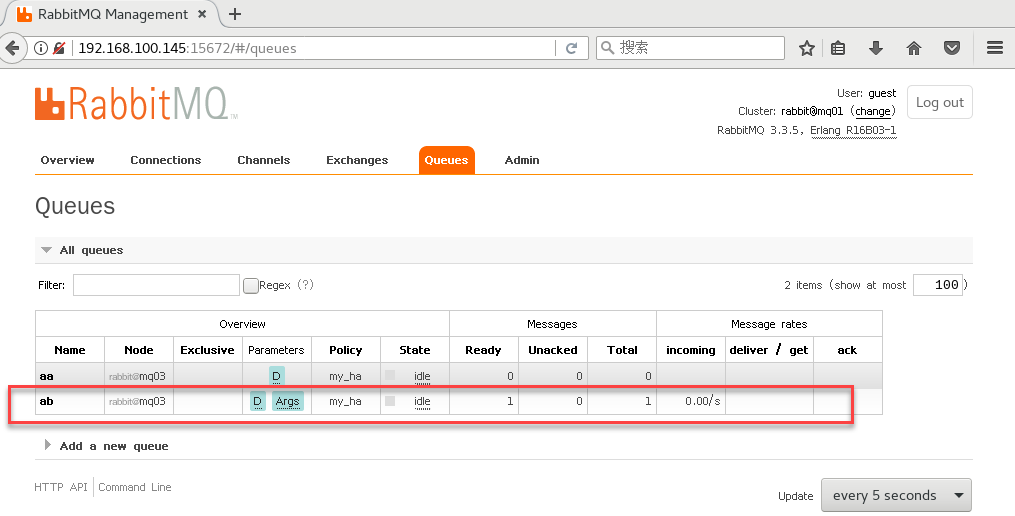The image size is (1015, 516).
Task: Switch to the Channels tab
Action: (x=263, y=161)
